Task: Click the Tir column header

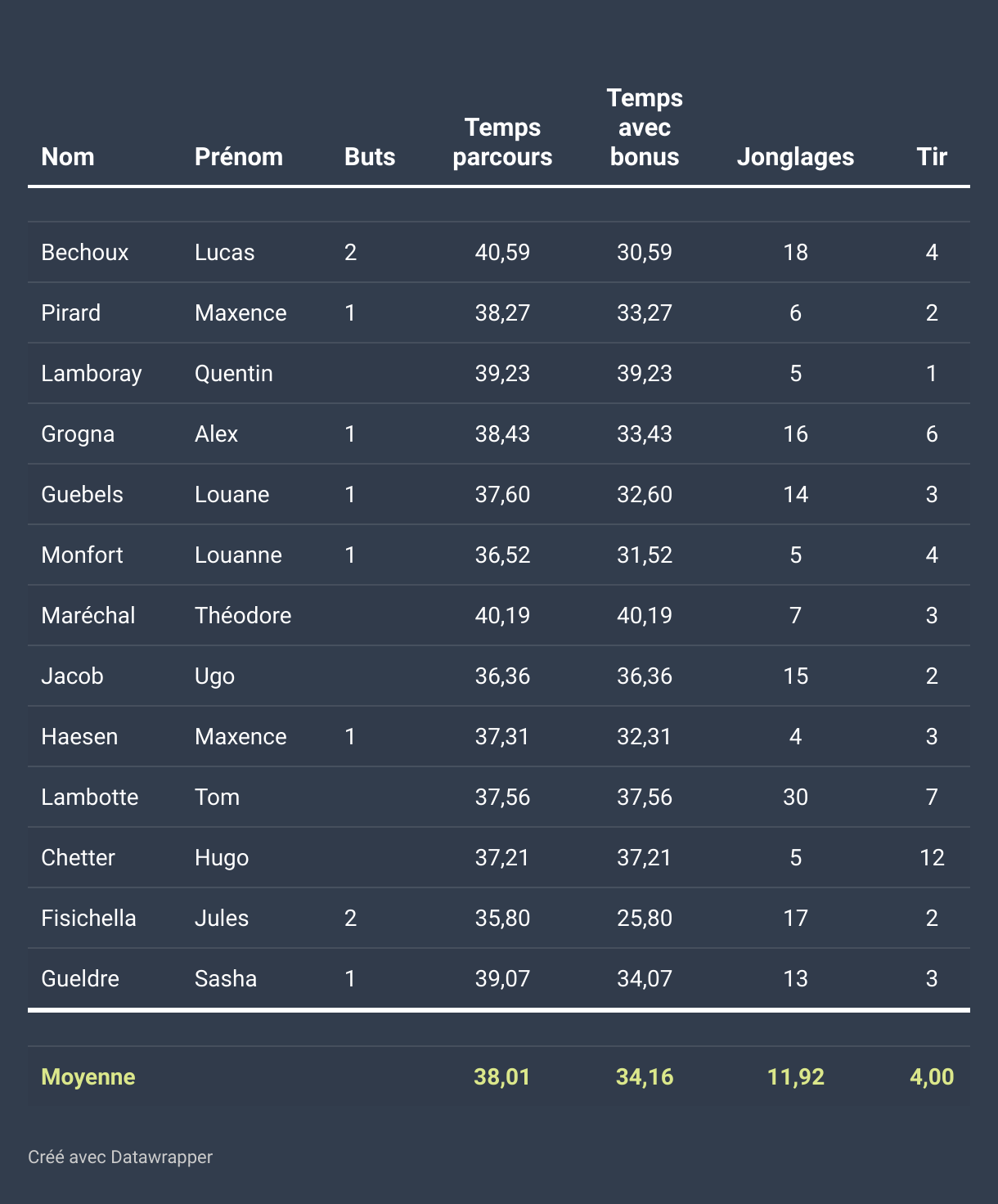Action: (932, 156)
